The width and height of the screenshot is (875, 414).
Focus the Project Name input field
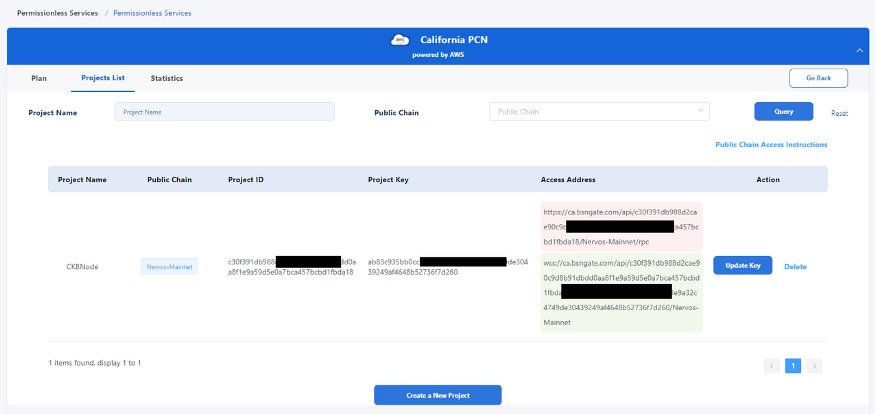224,112
